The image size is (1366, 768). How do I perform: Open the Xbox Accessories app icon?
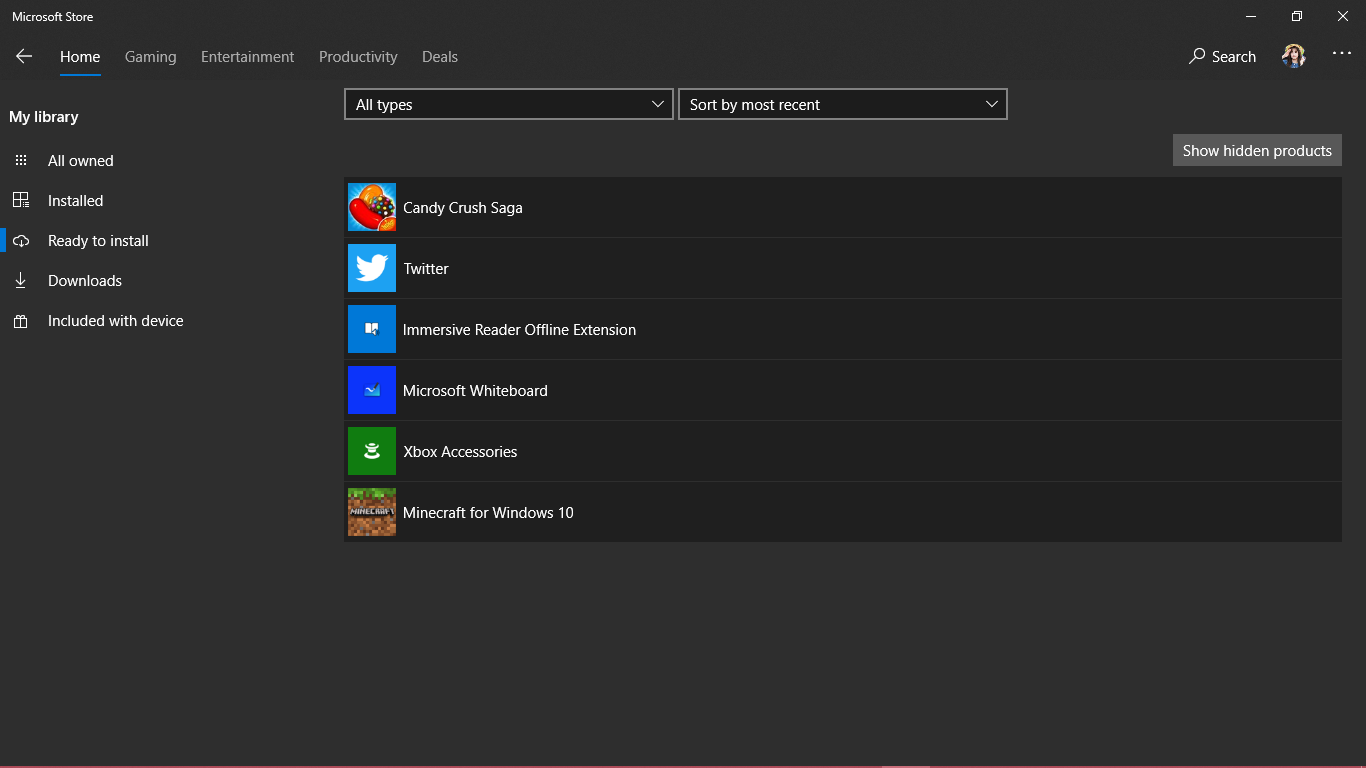coord(372,451)
